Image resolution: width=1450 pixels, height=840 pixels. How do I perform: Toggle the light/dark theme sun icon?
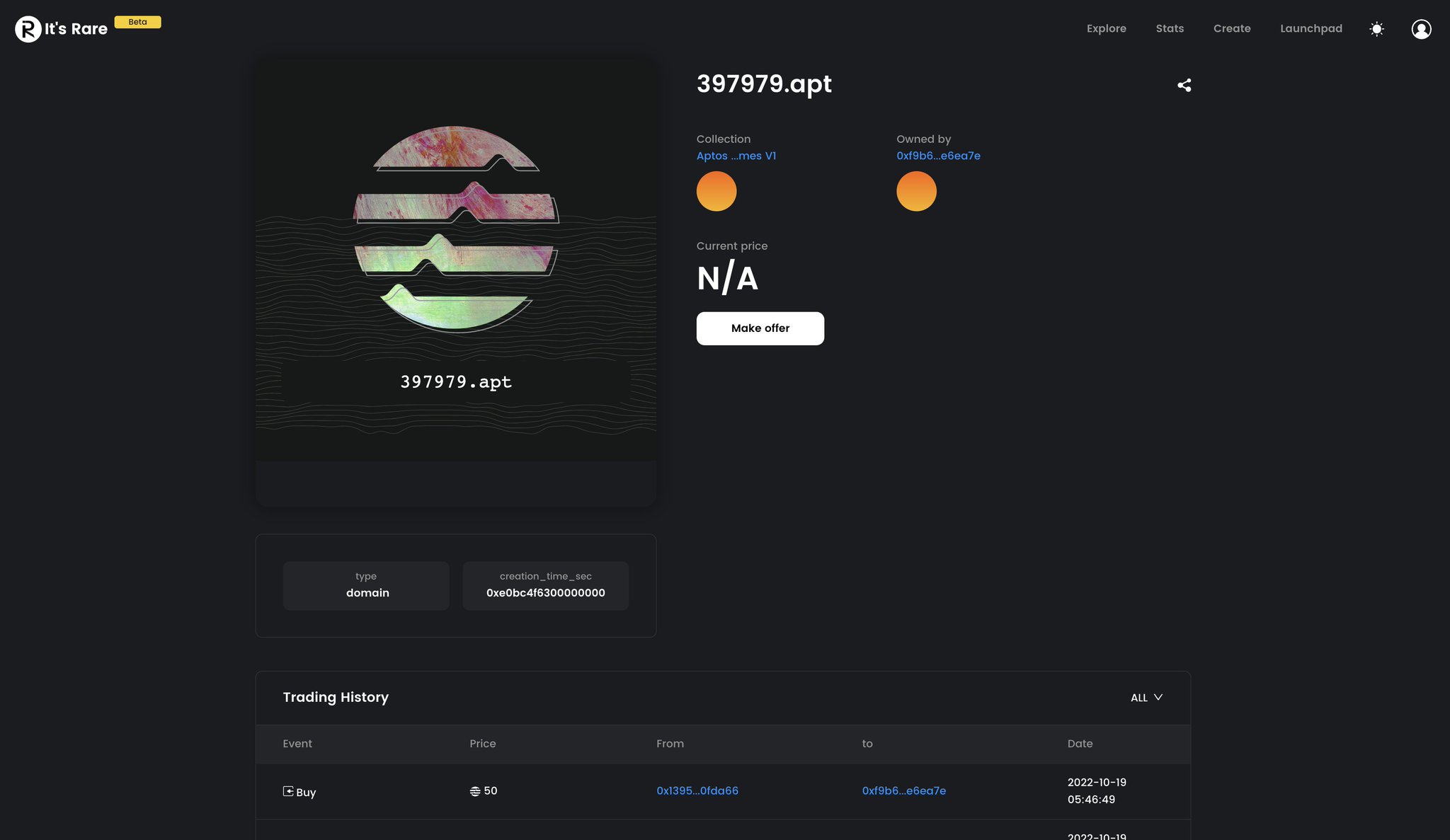[1376, 29]
